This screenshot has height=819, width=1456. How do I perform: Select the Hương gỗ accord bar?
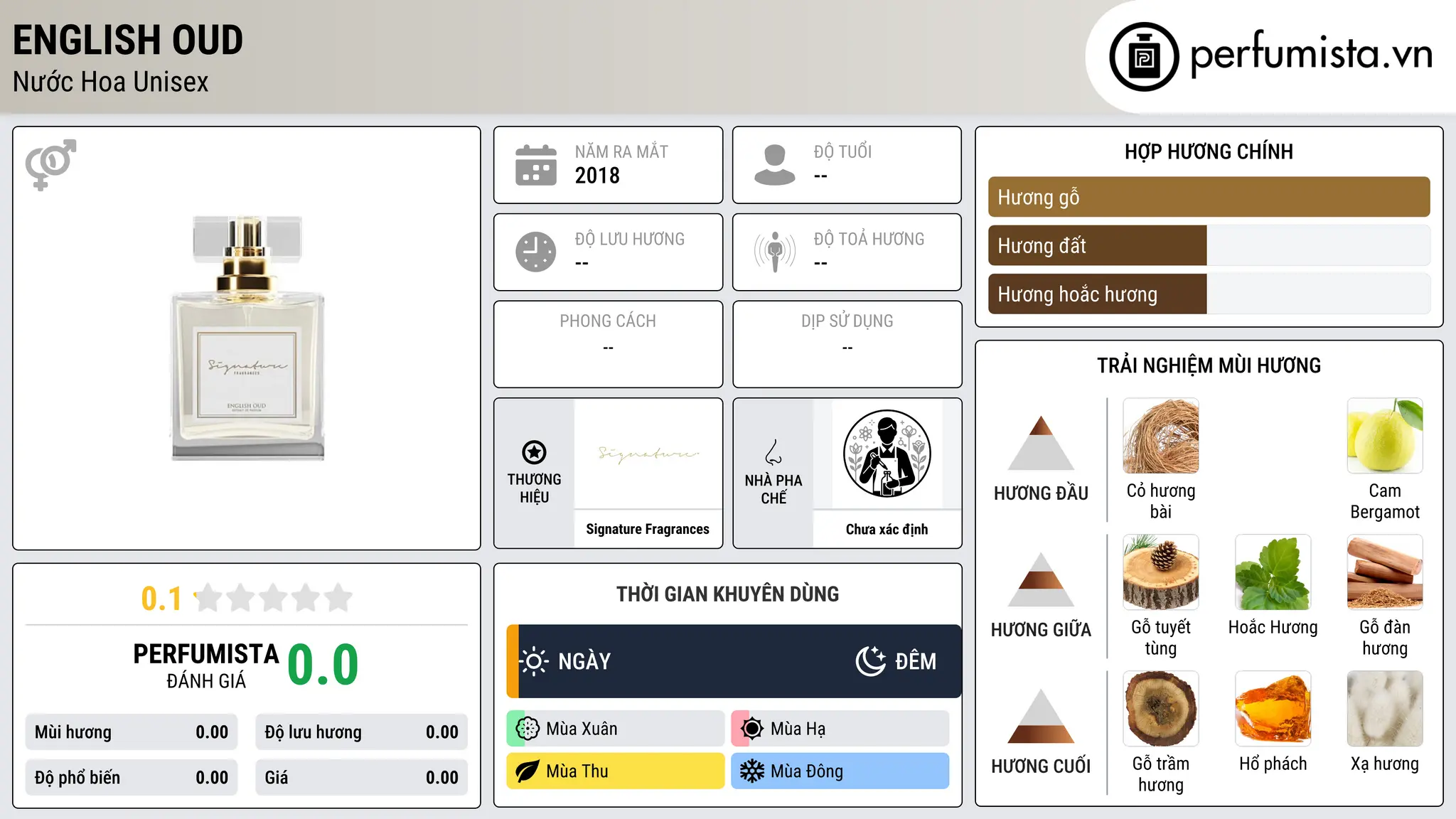(x=1209, y=197)
